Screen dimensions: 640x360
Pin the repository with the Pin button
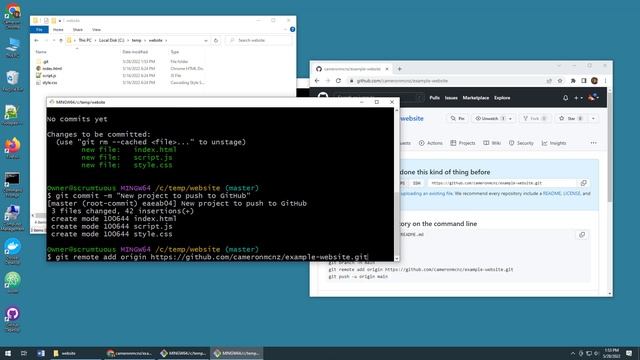point(458,118)
